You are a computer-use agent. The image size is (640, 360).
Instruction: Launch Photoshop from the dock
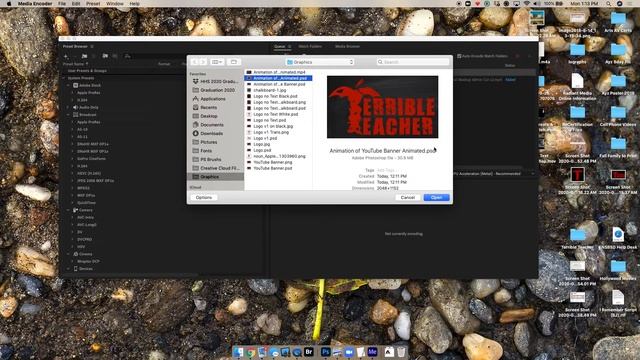325,351
